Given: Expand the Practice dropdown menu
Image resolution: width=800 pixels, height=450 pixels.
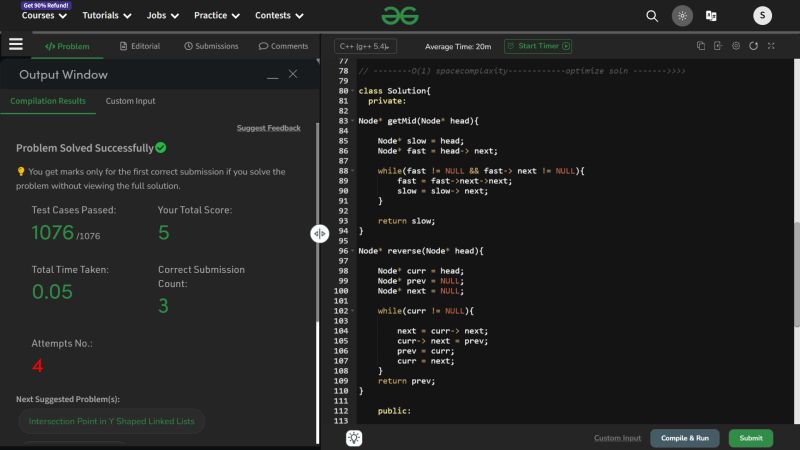Looking at the screenshot, I should [x=217, y=16].
